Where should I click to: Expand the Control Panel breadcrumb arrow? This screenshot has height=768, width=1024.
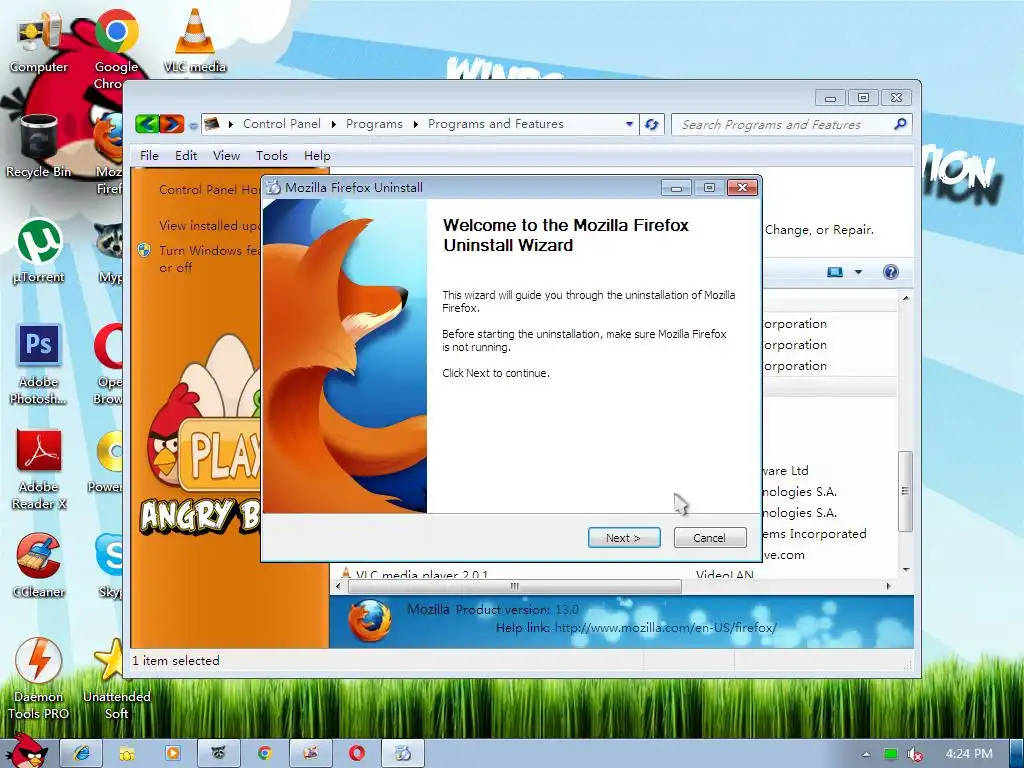pyautogui.click(x=231, y=124)
